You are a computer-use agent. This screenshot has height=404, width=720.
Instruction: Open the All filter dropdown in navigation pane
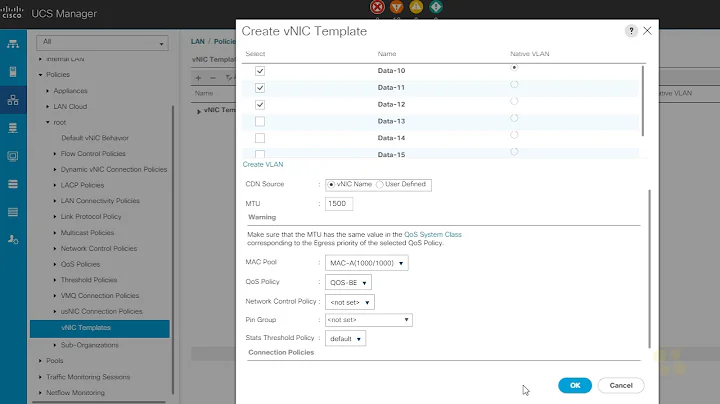102,43
